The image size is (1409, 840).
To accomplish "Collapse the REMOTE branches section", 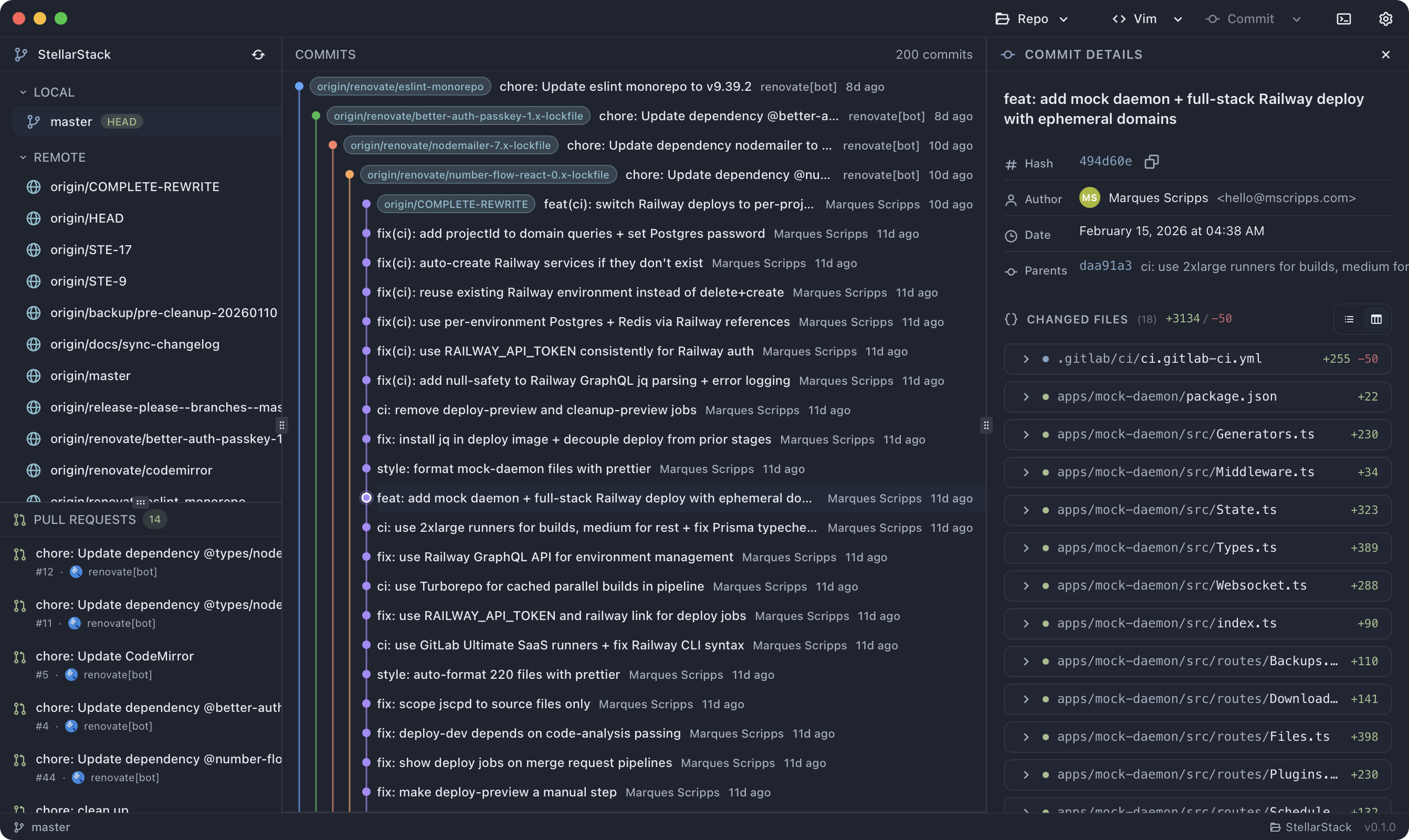I will [23, 157].
